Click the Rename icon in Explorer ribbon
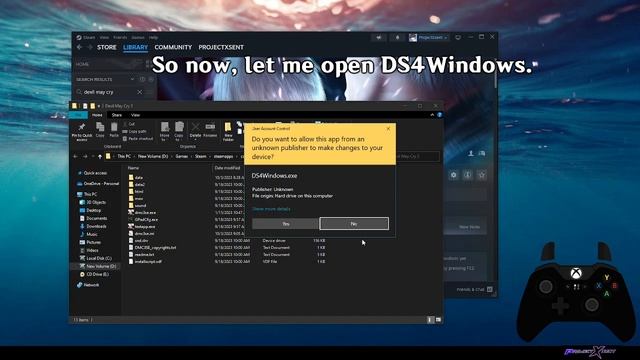Viewport: 640px width, 360px height. click(210, 130)
